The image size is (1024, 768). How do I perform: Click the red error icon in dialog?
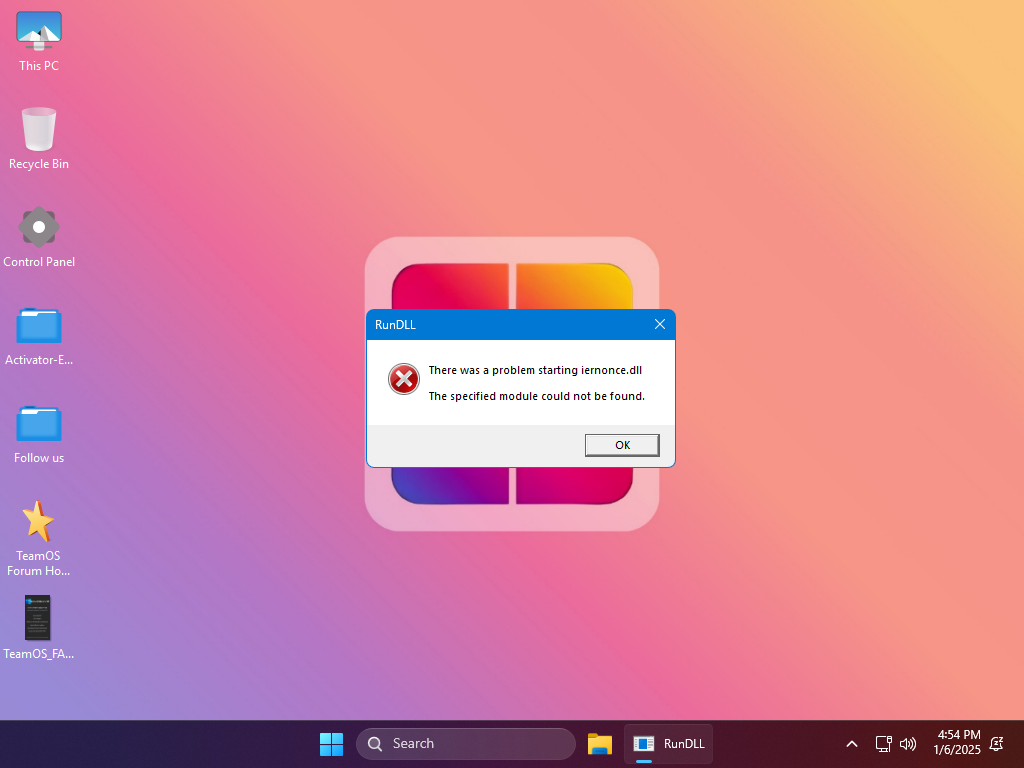click(404, 379)
